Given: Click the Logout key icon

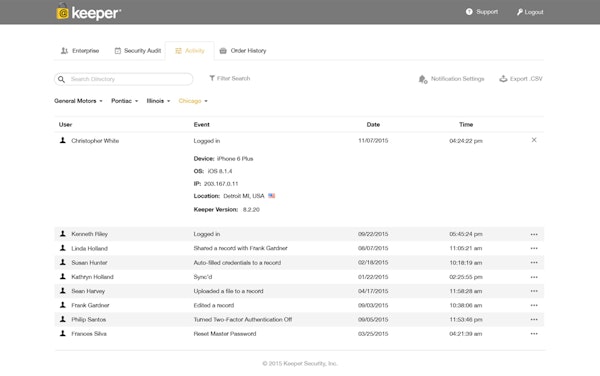Looking at the screenshot, I should 520,12.
